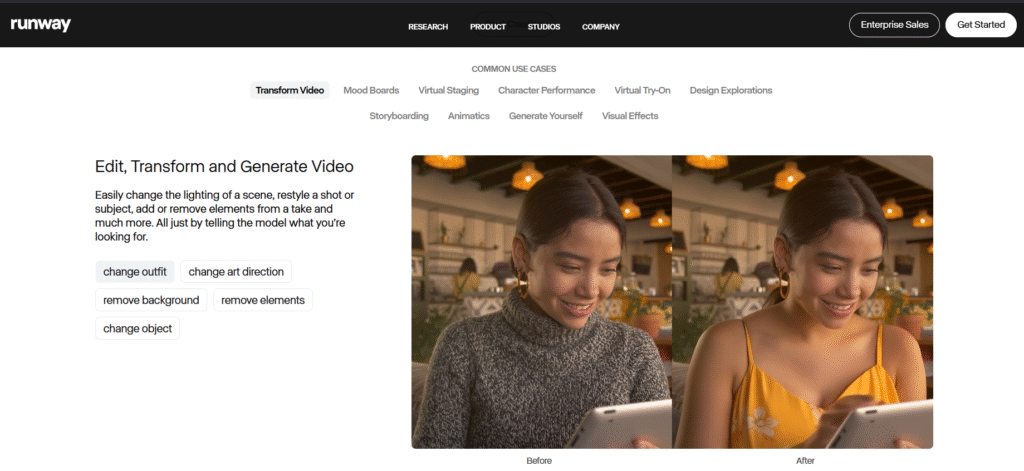The image size is (1024, 471).
Task: Open the Studios menu
Action: (x=544, y=27)
